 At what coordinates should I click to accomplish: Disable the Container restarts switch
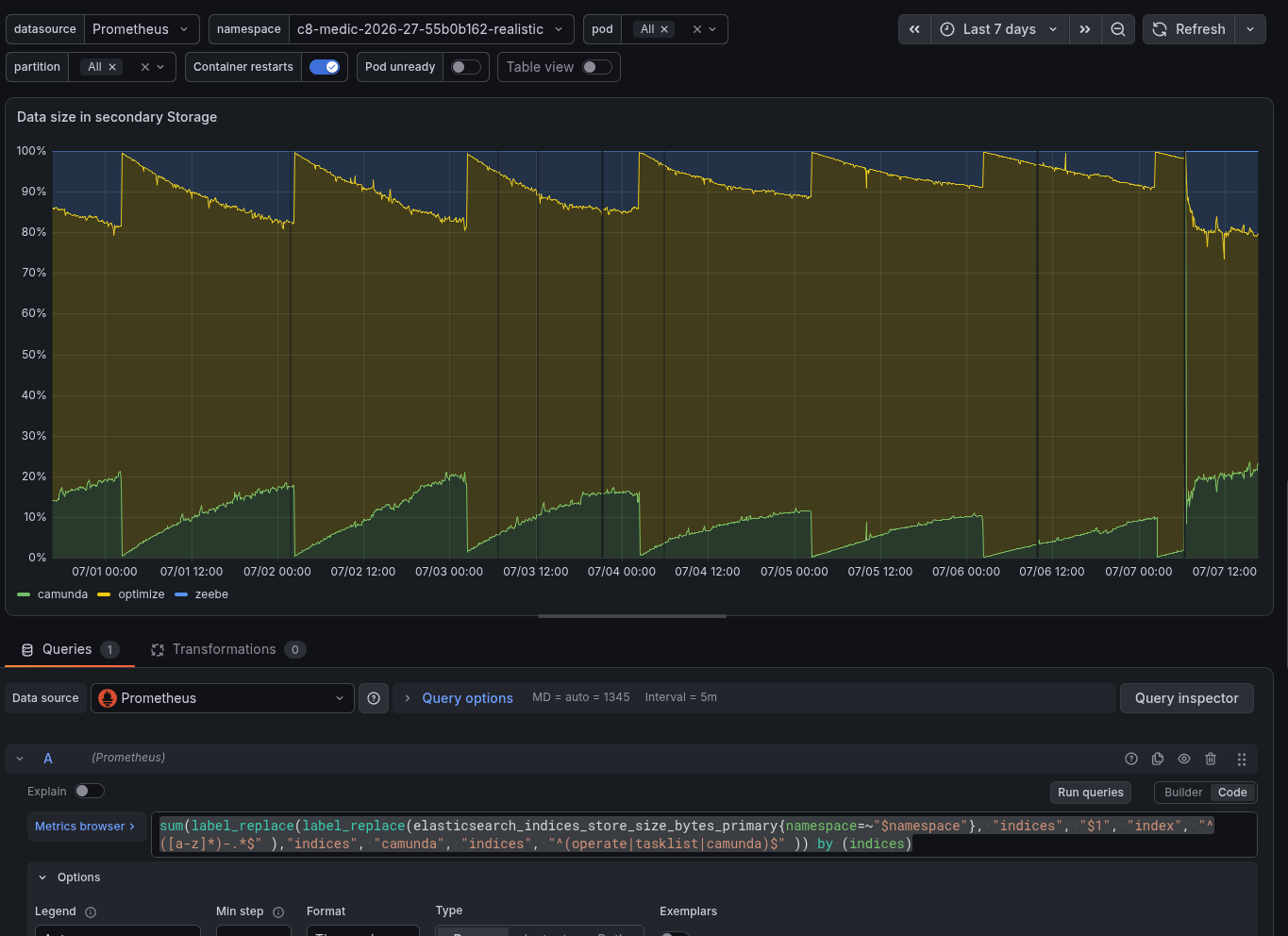click(325, 67)
